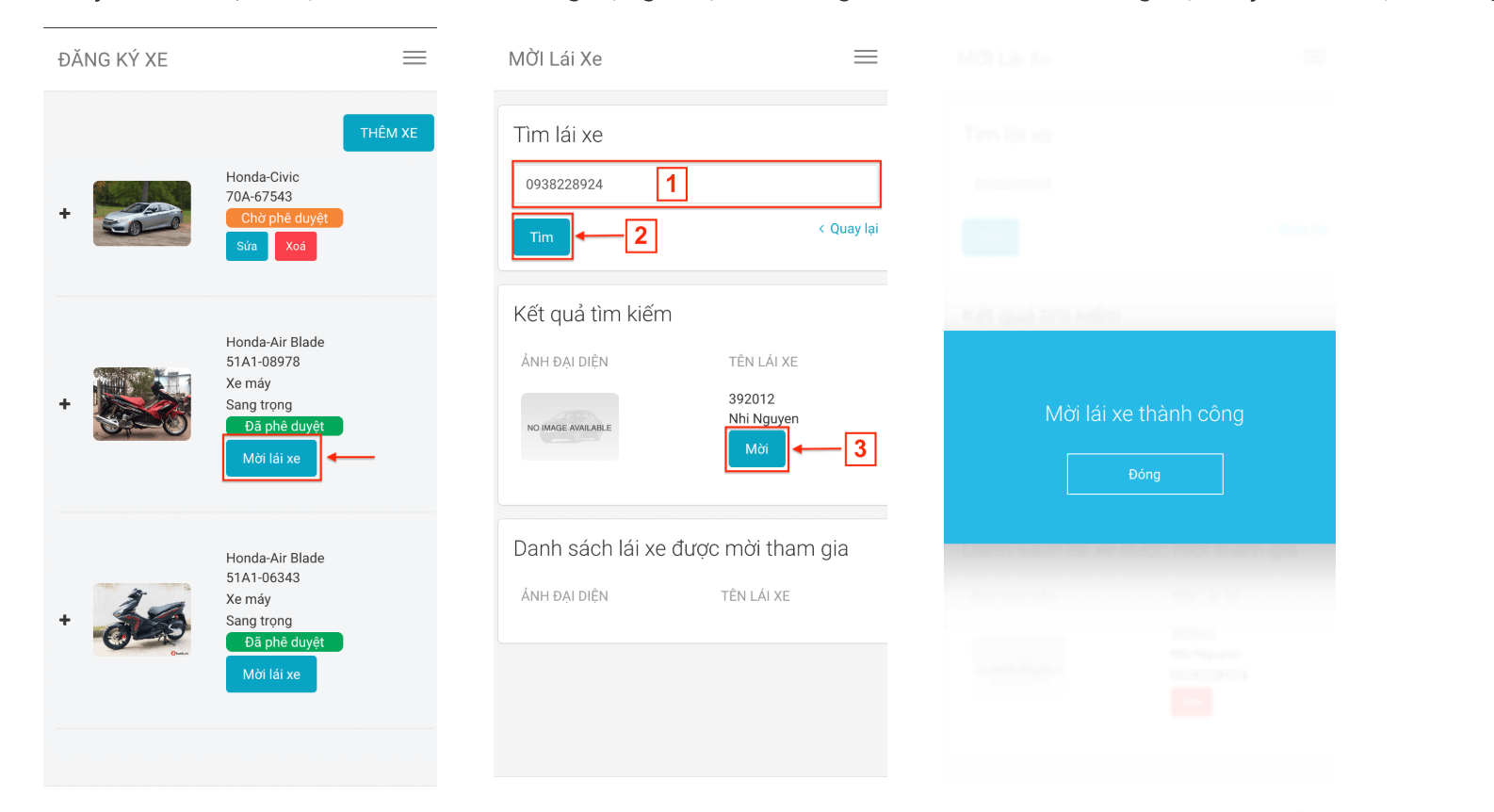This screenshot has height=812, width=1494.
Task: Click Đã phê duyệt badge of 51A1-06343
Action: point(284,642)
